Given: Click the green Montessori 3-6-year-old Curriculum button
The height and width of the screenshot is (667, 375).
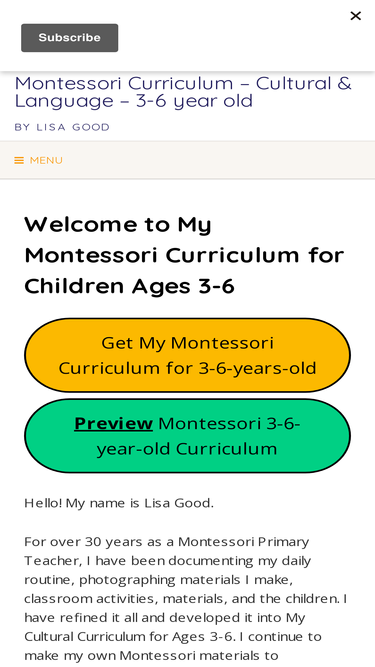Looking at the screenshot, I should click(188, 436).
